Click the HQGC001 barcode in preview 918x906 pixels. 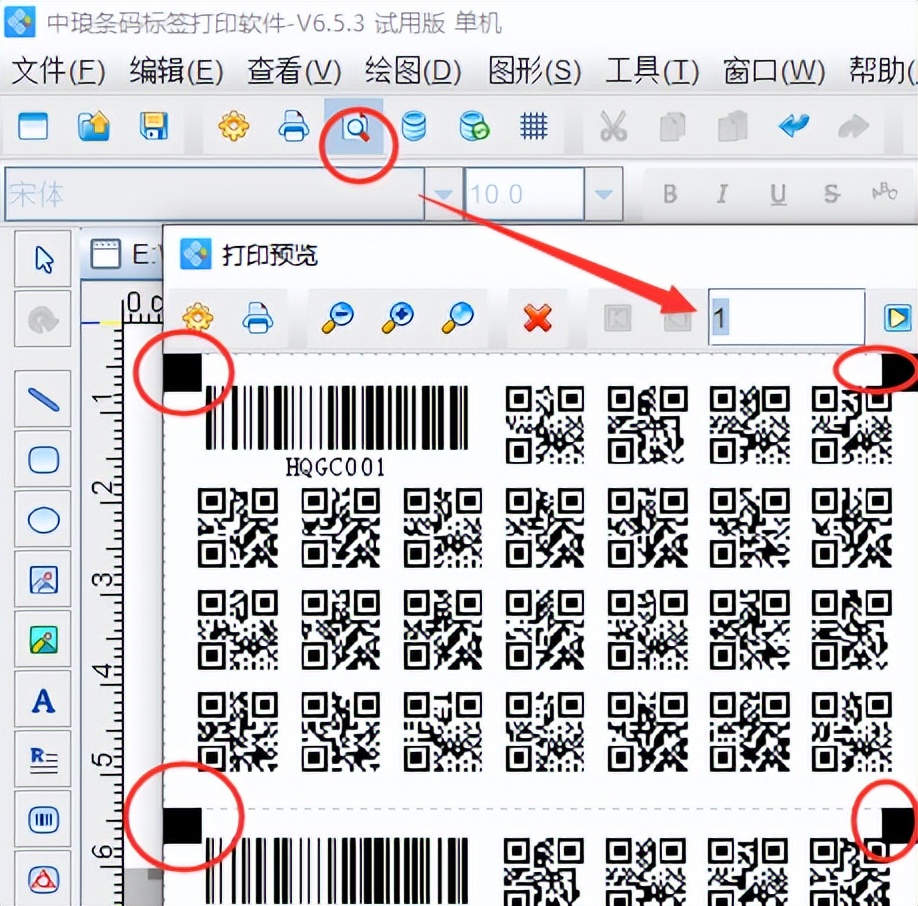click(336, 433)
